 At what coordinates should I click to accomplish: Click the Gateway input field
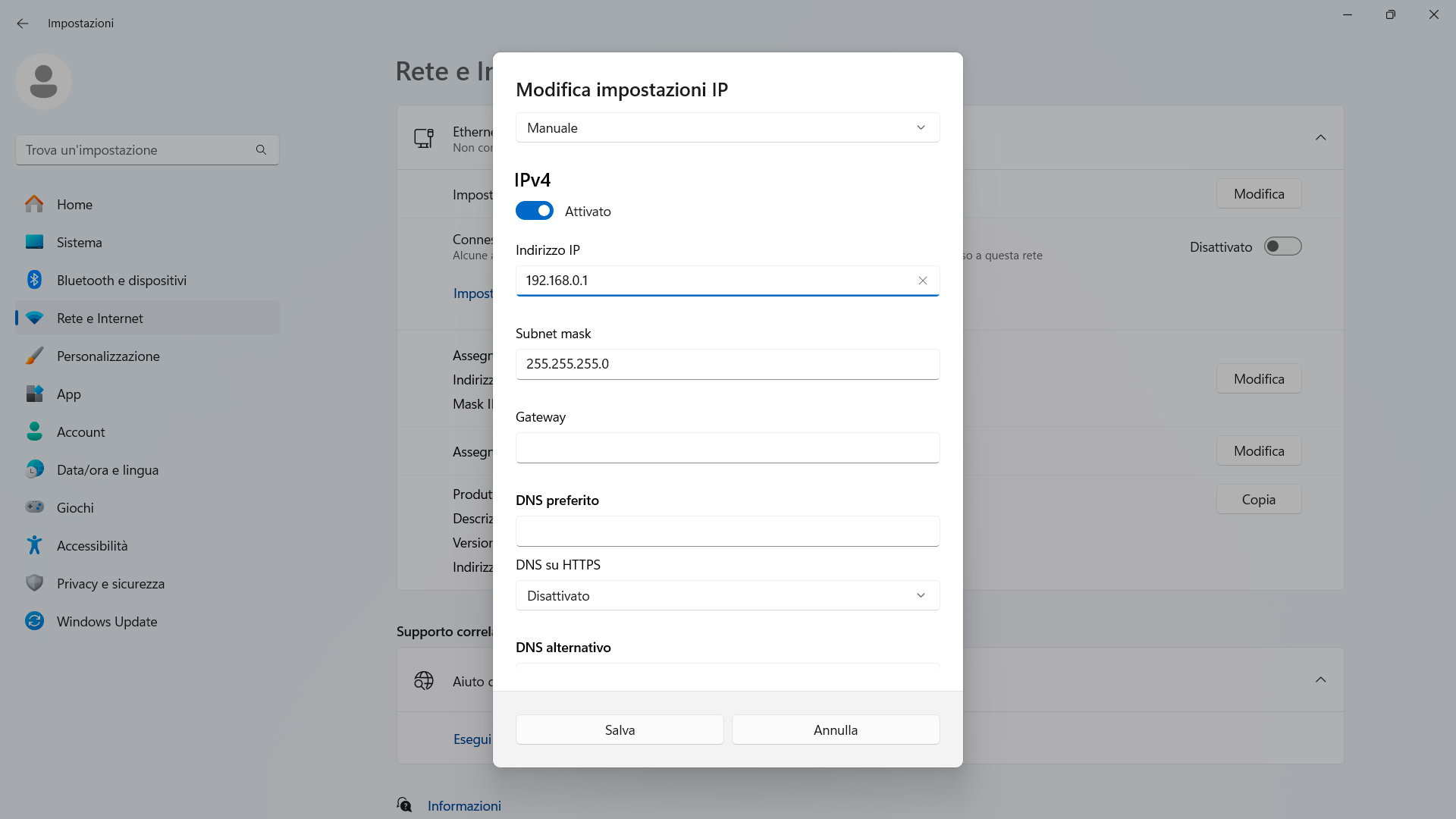click(727, 447)
